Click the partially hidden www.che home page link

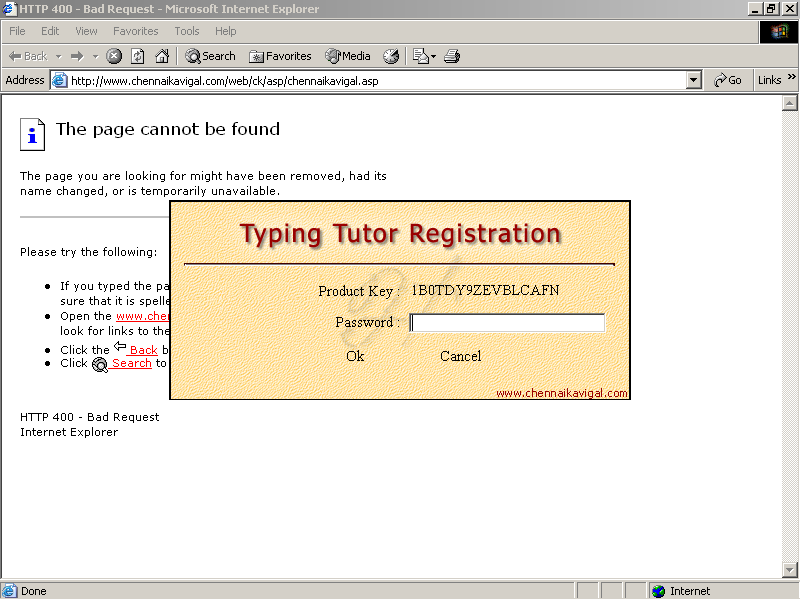142,316
